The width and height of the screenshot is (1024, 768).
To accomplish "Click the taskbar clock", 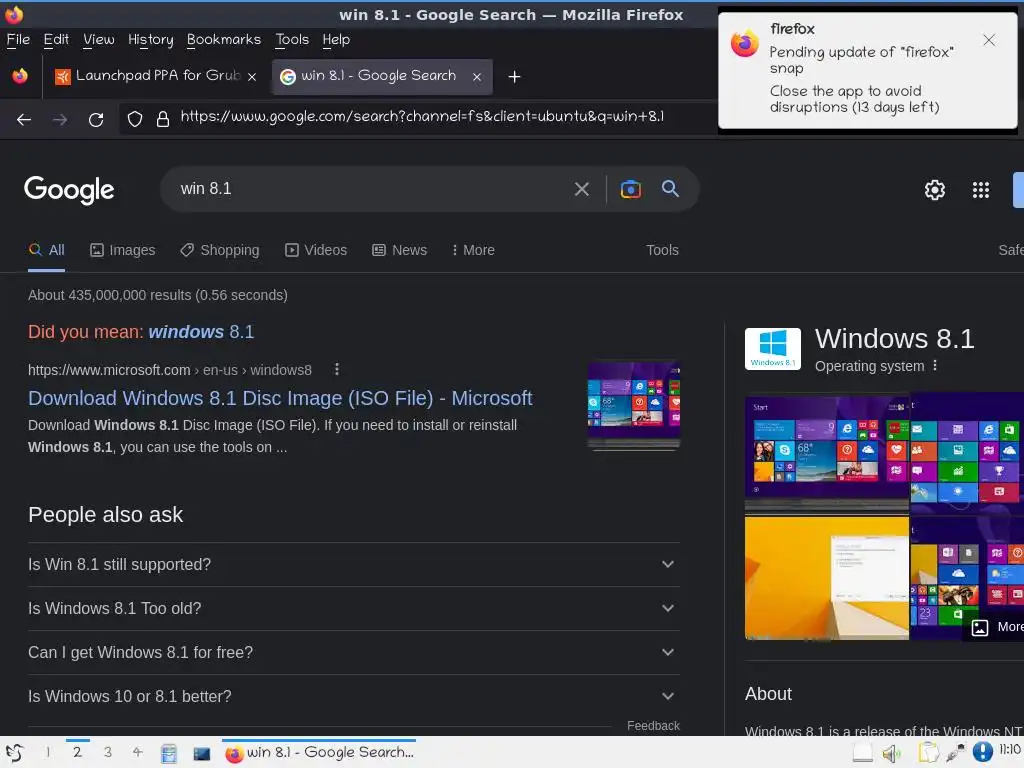I will coord(1010,750).
